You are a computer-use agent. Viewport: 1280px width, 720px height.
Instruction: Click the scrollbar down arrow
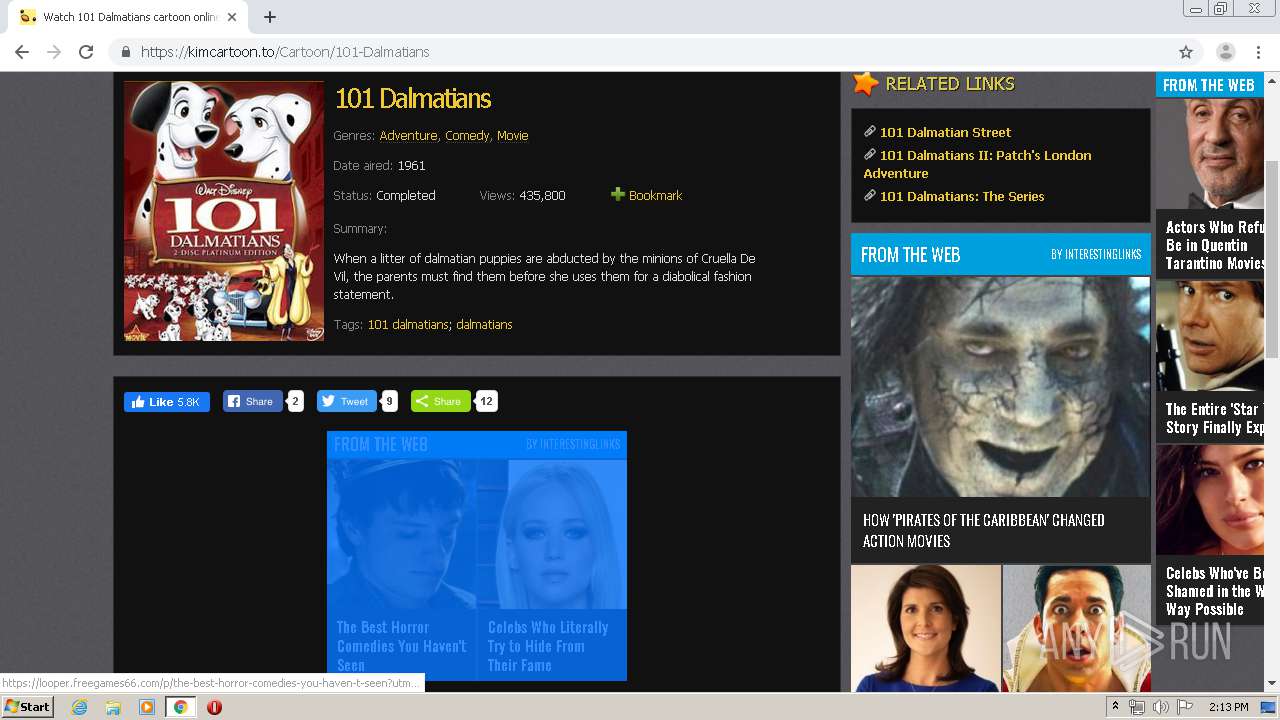pos(1272,684)
